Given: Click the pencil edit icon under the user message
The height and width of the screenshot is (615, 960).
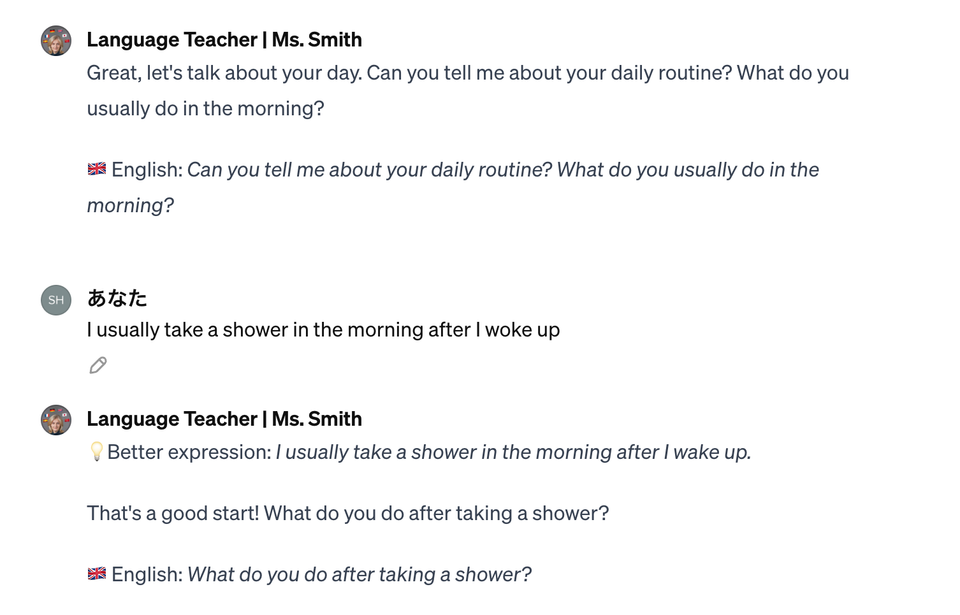Looking at the screenshot, I should (x=98, y=365).
